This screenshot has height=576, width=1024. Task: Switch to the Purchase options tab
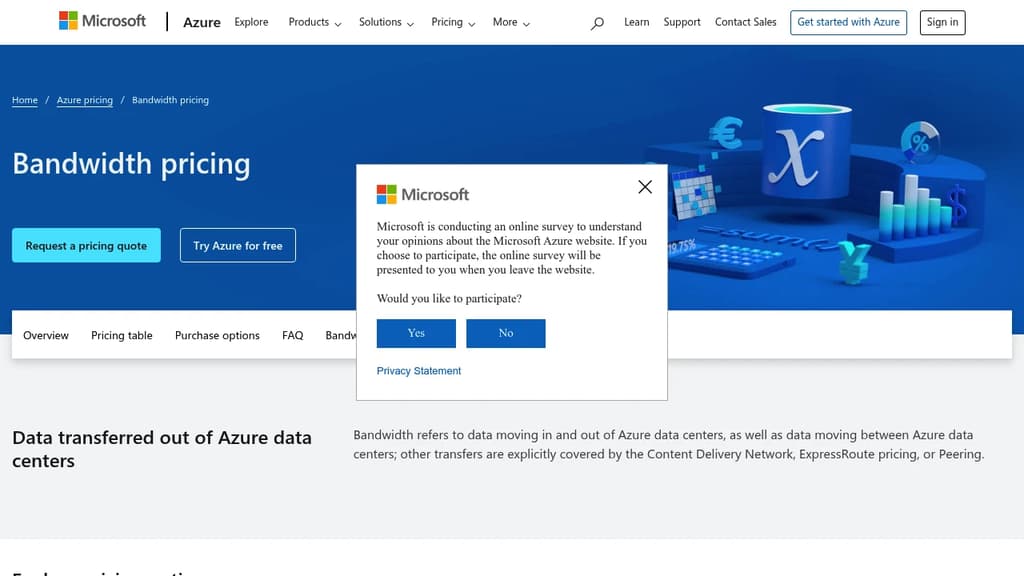pyautogui.click(x=217, y=335)
